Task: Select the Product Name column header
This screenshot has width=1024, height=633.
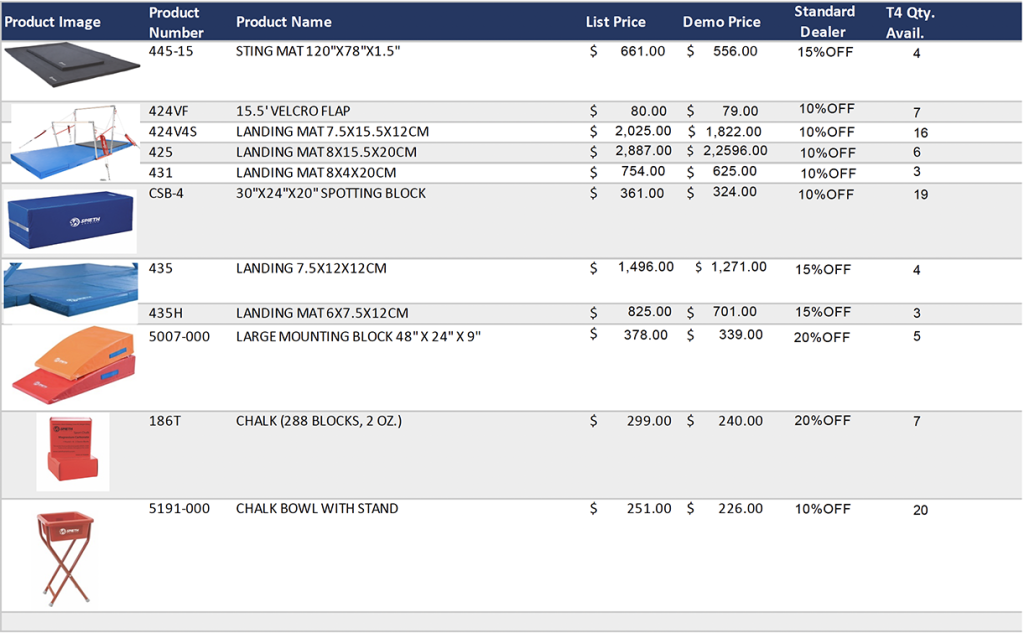Action: 283,22
